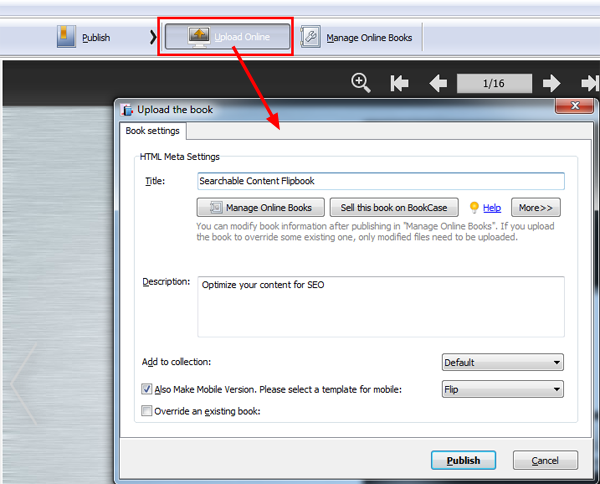Click the chevron arrow after Publish toolbar button
Image resolution: width=600 pixels, height=484 pixels.
click(x=153, y=37)
